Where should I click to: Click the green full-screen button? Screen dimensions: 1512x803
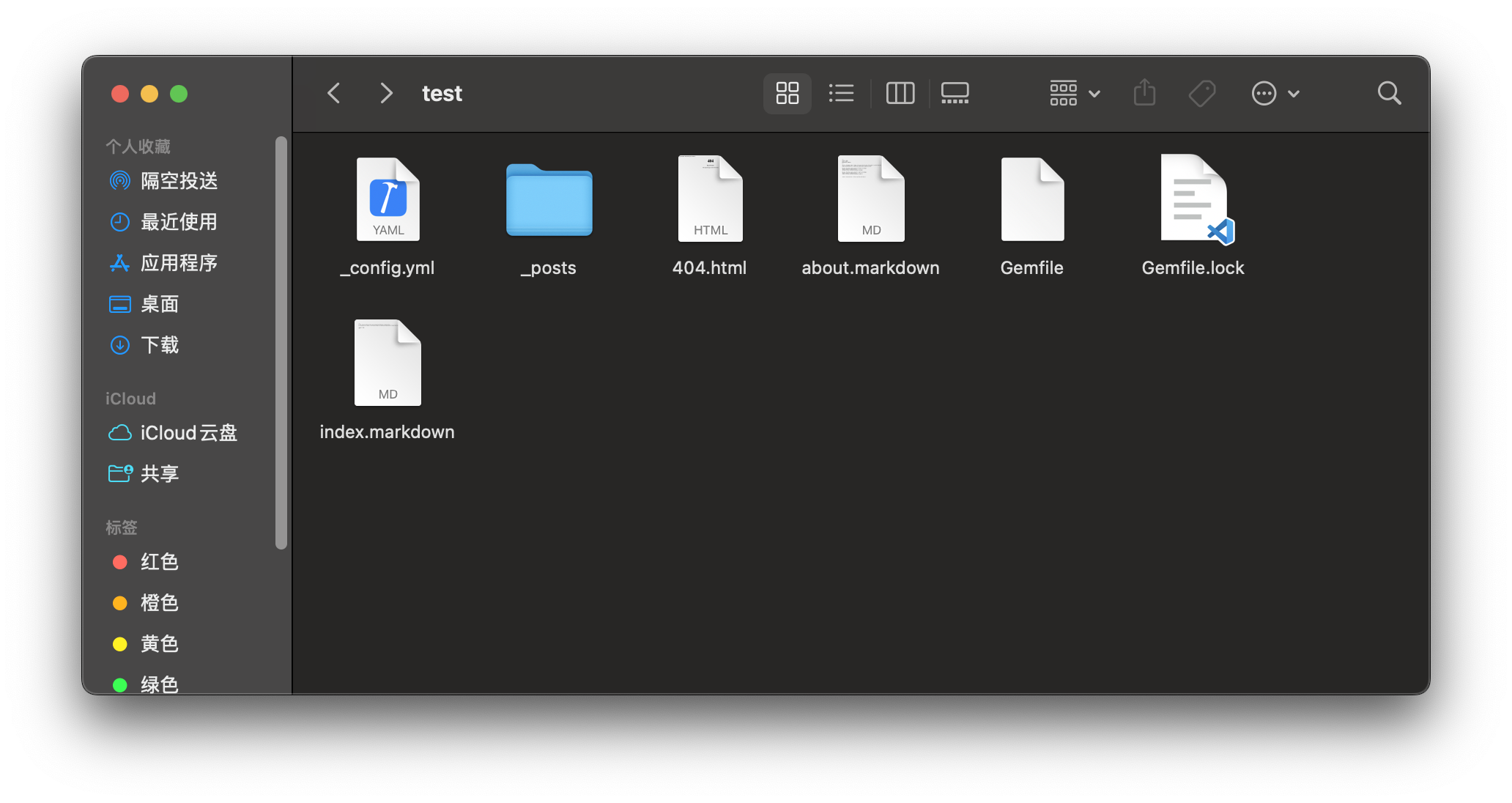(179, 94)
